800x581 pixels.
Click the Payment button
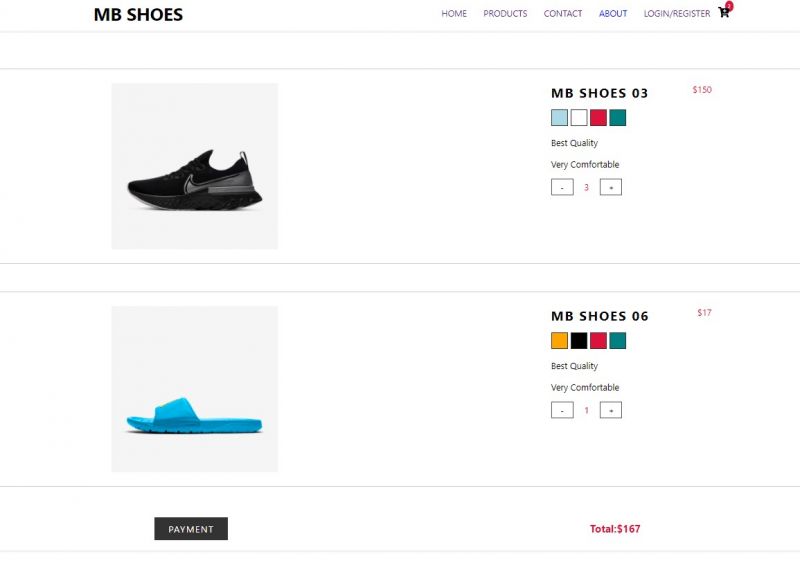pyautogui.click(x=191, y=529)
